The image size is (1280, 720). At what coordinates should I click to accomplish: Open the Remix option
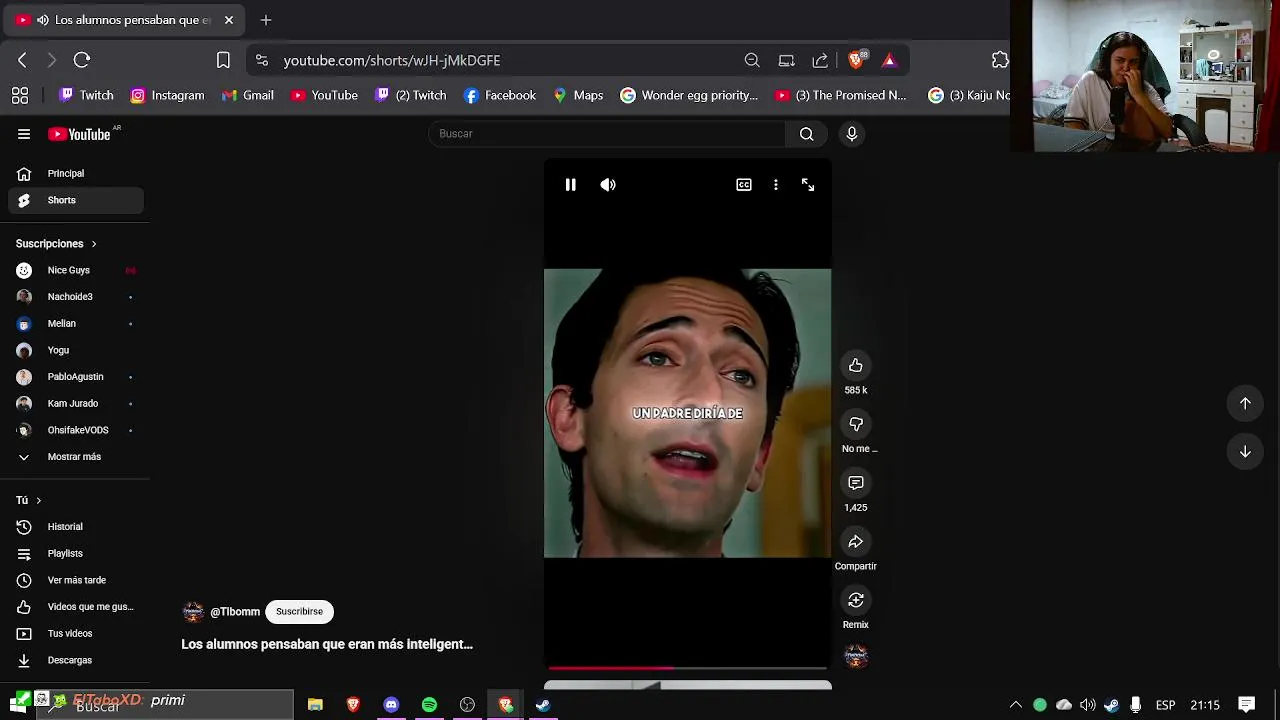856,600
